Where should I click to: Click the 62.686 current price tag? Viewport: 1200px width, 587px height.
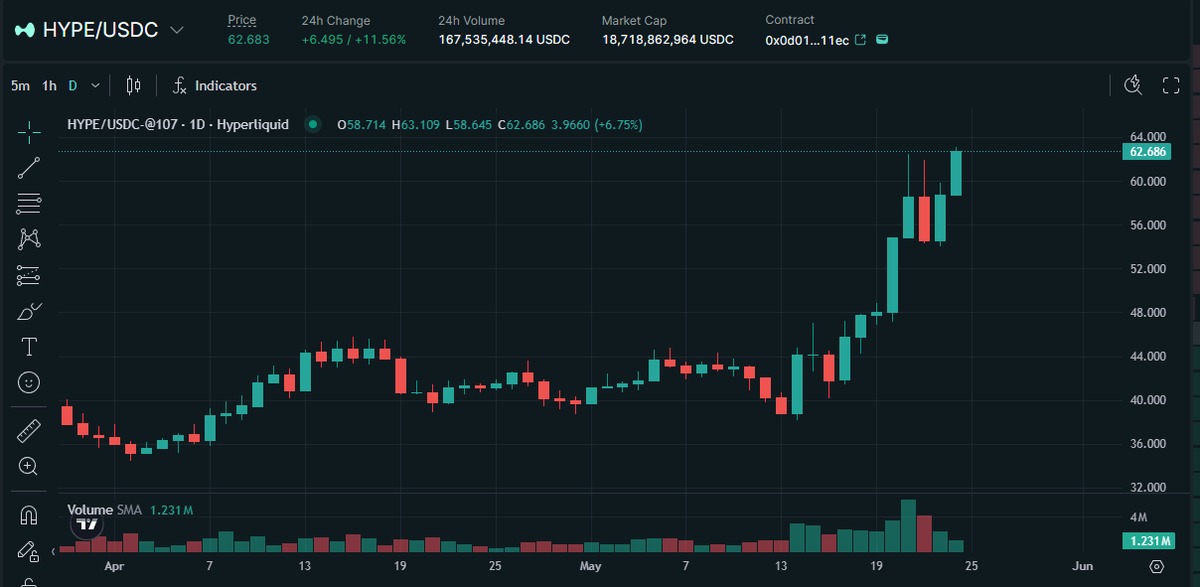point(1147,152)
